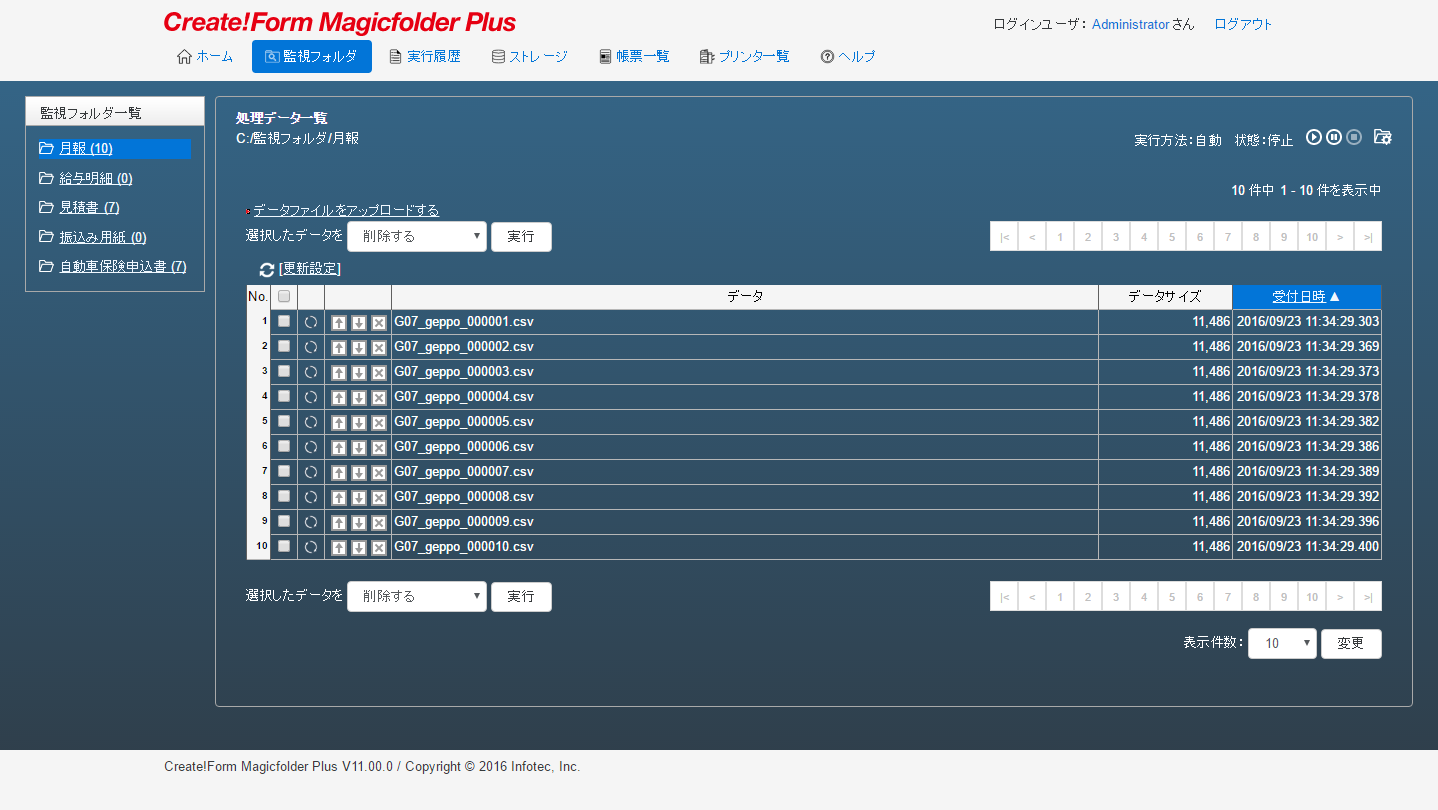Toggle the select-all checkbox in table header
The image size is (1438, 810).
(284, 296)
